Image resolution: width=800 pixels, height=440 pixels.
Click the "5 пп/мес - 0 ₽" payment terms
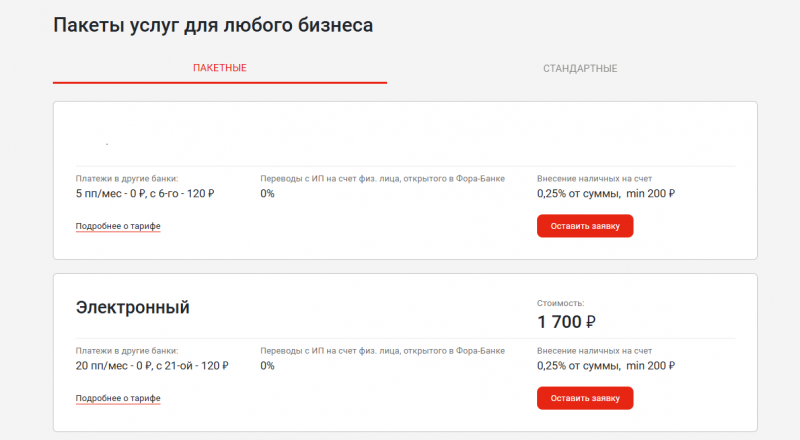coord(146,193)
